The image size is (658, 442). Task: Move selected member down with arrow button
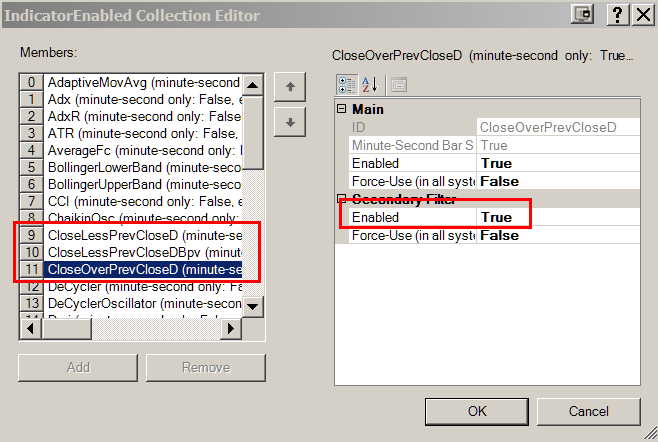[x=289, y=122]
